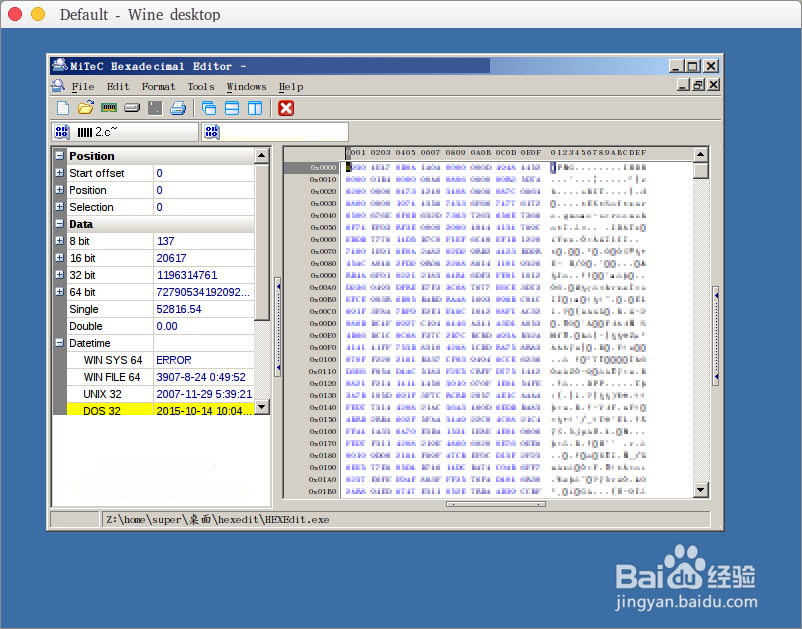This screenshot has height=629, width=802.
Task: Print using the printer toolbar icon
Action: tap(178, 108)
